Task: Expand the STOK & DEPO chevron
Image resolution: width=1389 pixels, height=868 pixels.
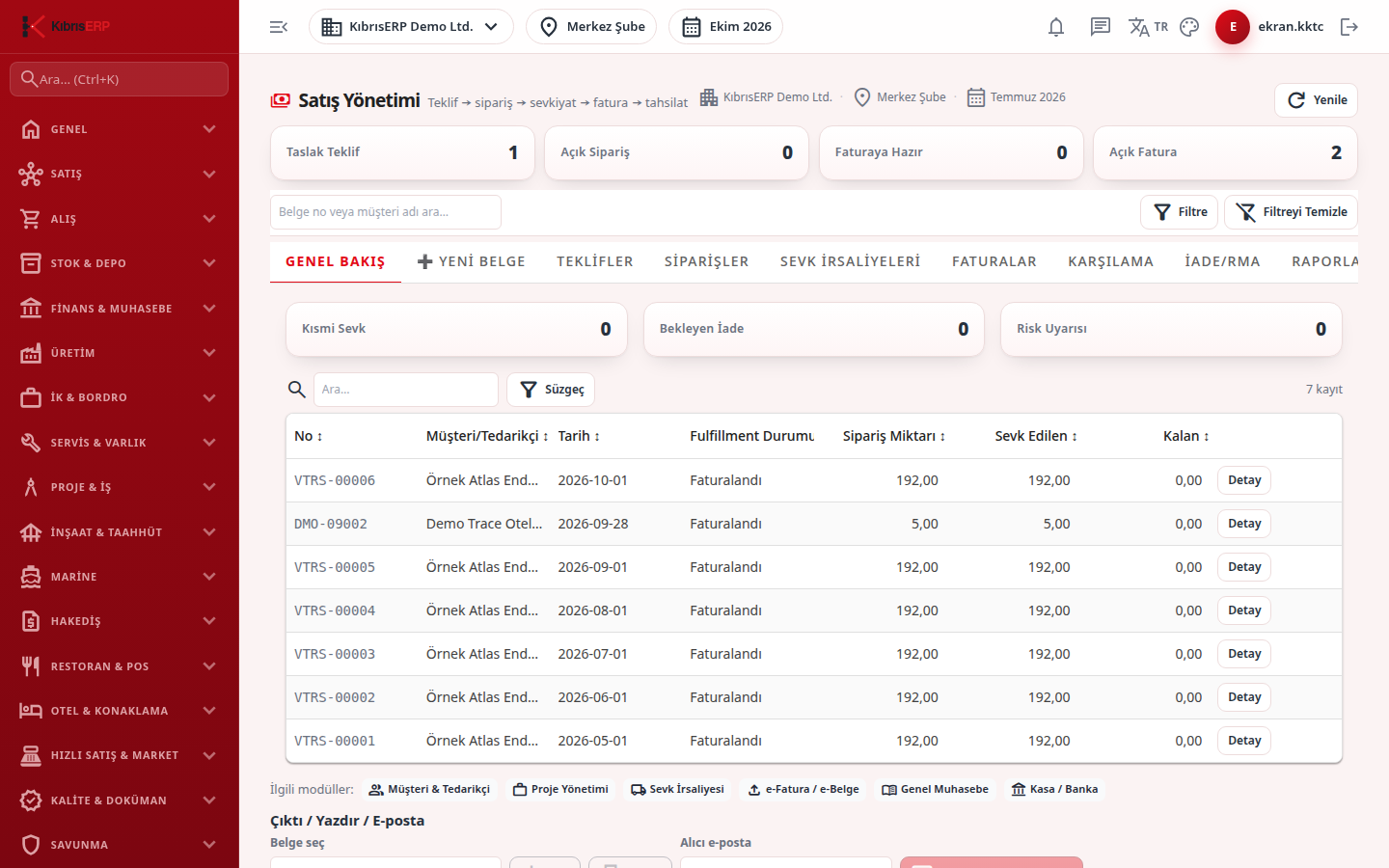Action: pyautogui.click(x=209, y=263)
